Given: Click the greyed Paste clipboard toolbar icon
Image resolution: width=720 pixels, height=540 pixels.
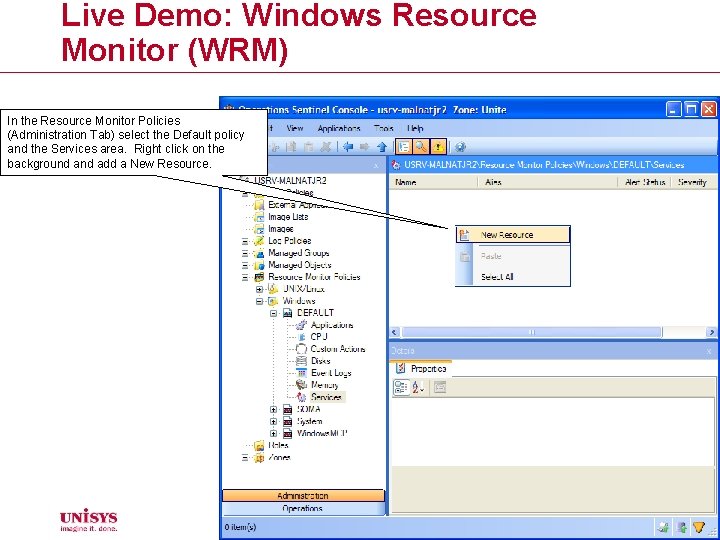Looking at the screenshot, I should (309, 147).
